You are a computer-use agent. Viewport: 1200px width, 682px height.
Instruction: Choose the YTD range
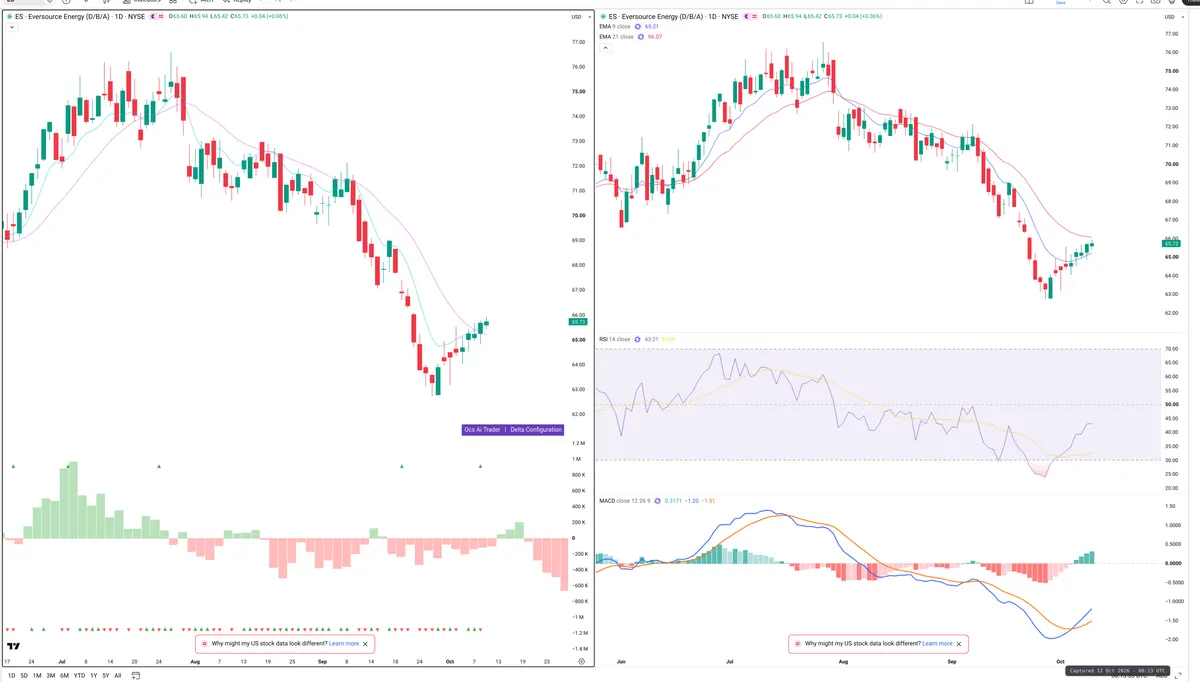[79, 676]
